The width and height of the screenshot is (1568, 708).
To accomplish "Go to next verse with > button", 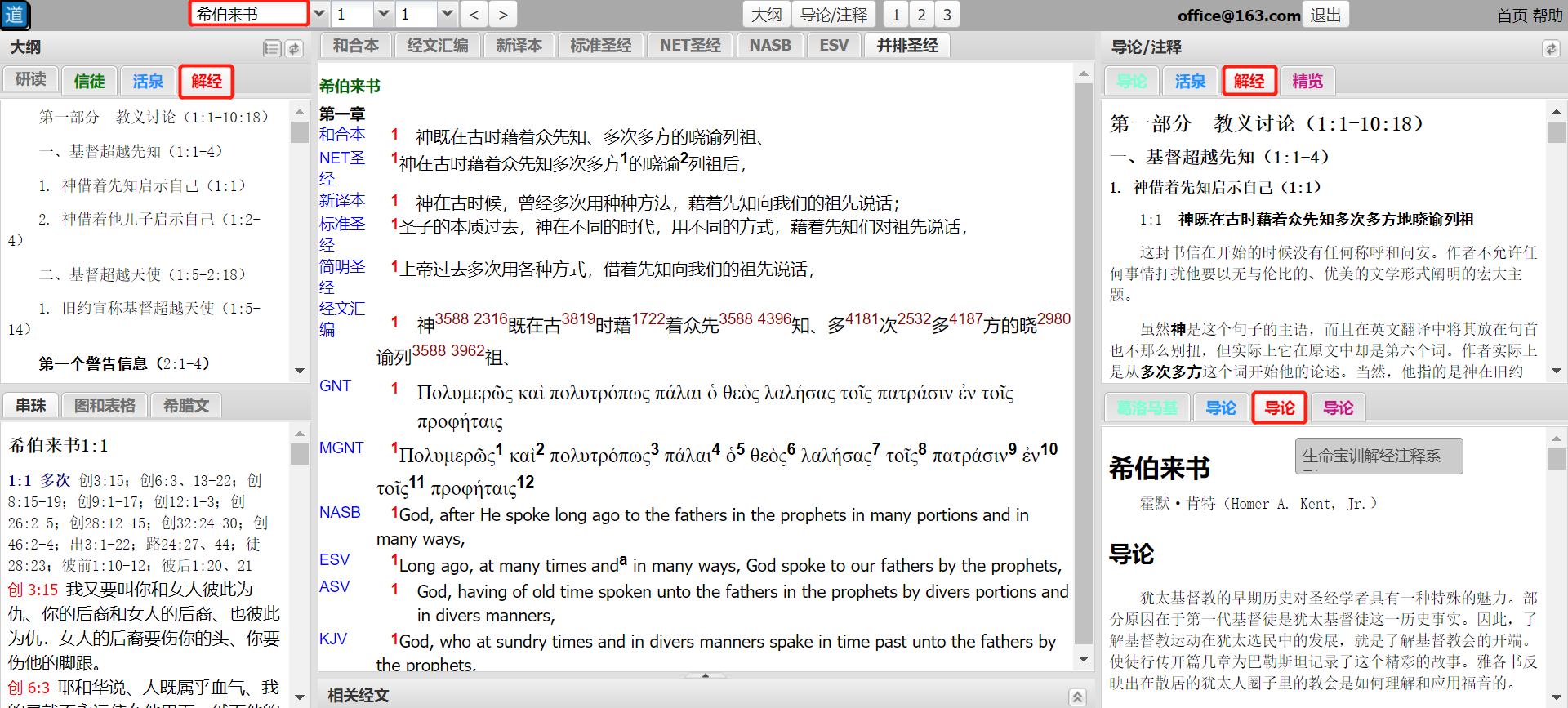I will coord(503,15).
